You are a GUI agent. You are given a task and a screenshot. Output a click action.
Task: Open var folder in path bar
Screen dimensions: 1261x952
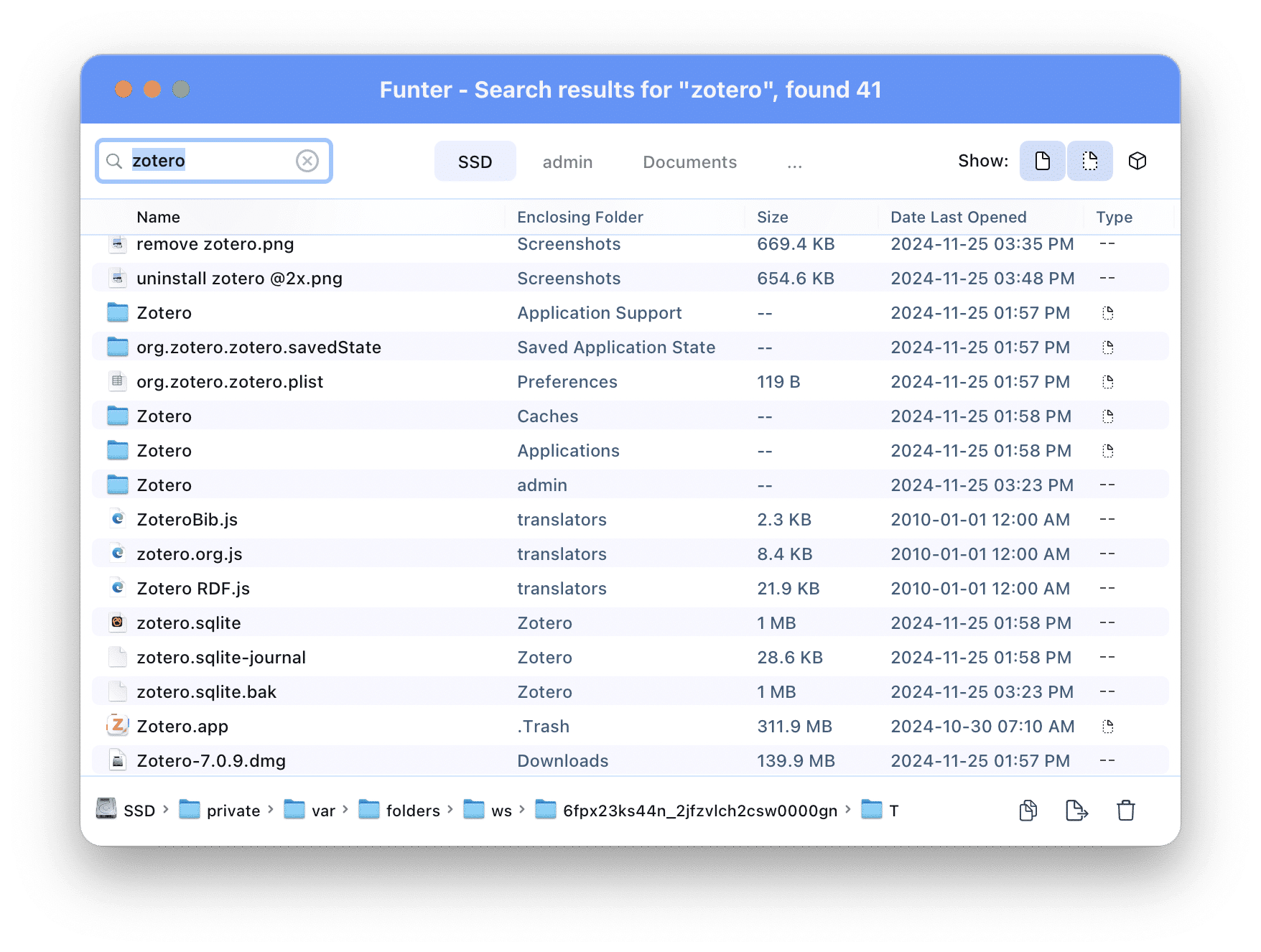click(310, 810)
